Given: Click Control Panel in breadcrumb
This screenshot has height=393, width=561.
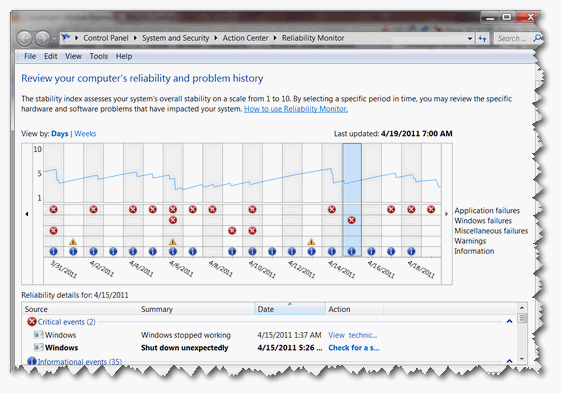Looking at the screenshot, I should pyautogui.click(x=106, y=38).
